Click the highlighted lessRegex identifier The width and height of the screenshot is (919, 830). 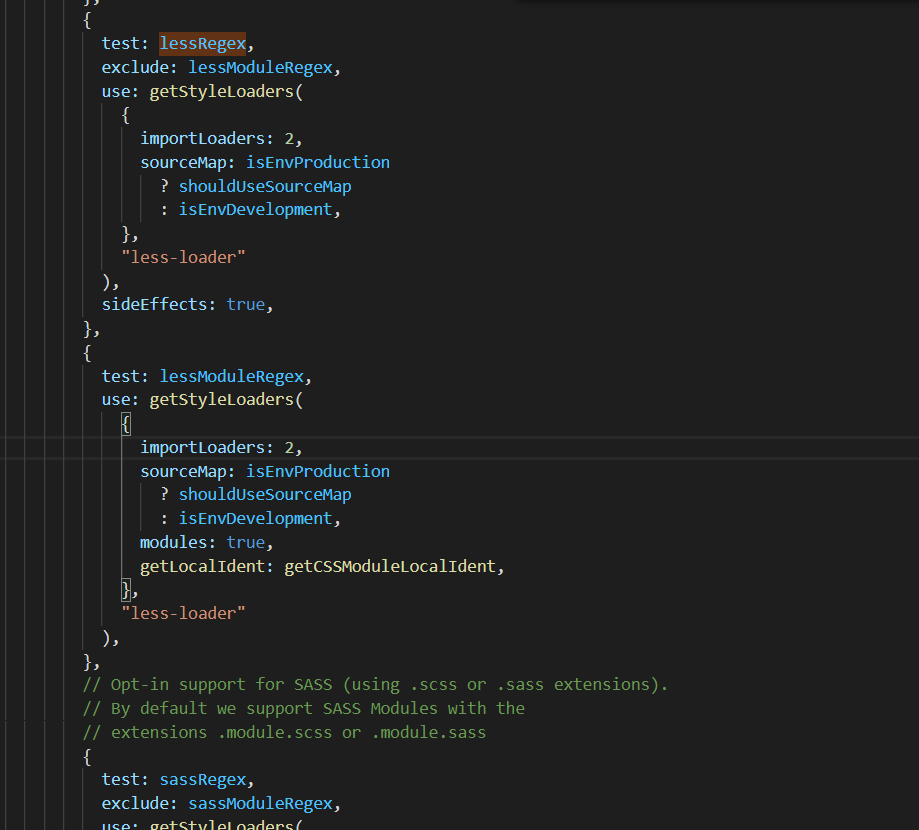tap(202, 44)
